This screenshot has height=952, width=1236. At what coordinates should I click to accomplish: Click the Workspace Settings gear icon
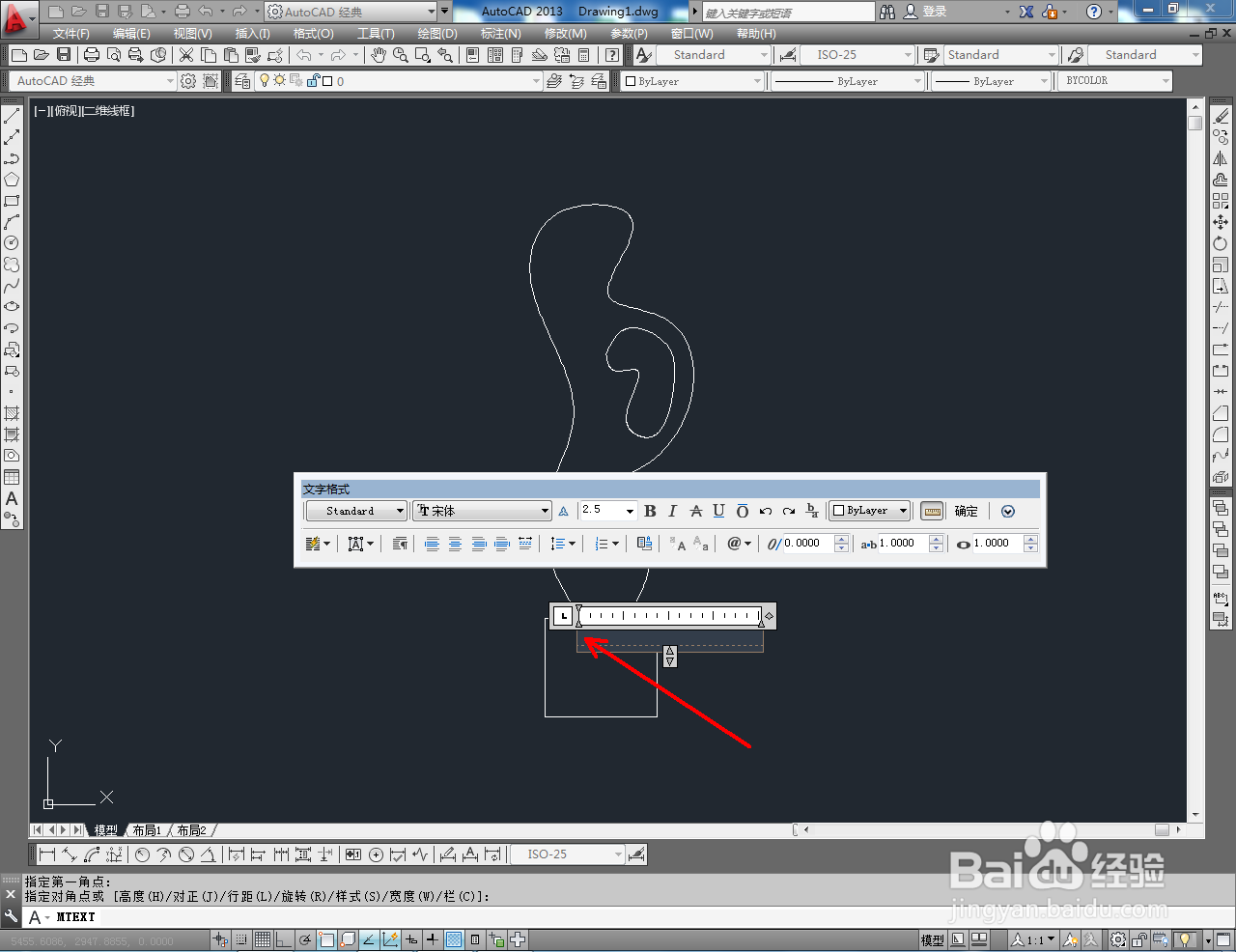coord(188,81)
